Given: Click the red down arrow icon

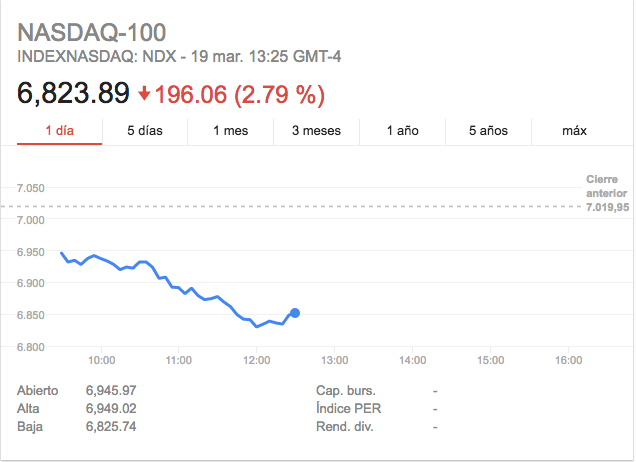Looking at the screenshot, I should pos(144,94).
